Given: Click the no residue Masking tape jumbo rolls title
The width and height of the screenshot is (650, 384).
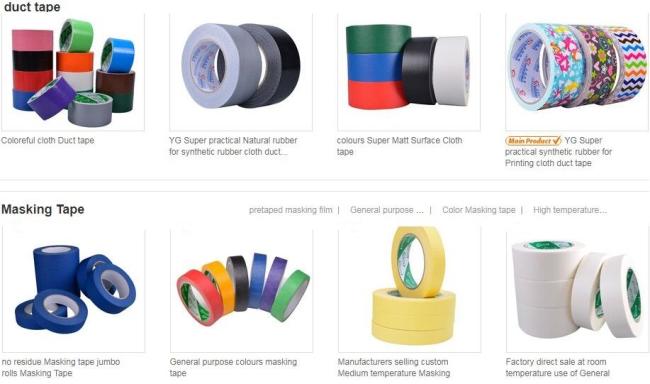Looking at the screenshot, I should coord(61,367).
